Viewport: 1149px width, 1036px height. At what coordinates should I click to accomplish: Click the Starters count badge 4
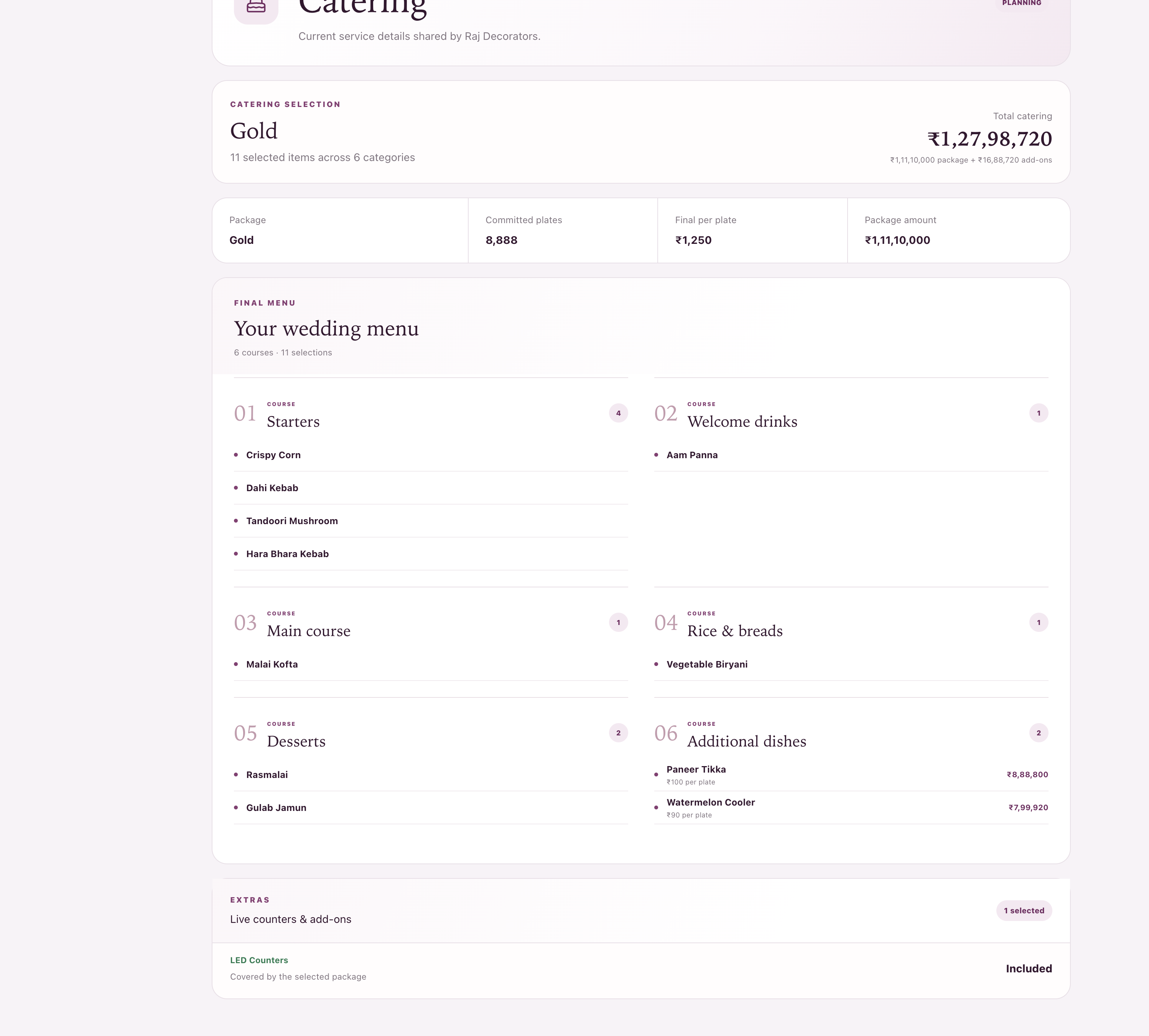(618, 413)
